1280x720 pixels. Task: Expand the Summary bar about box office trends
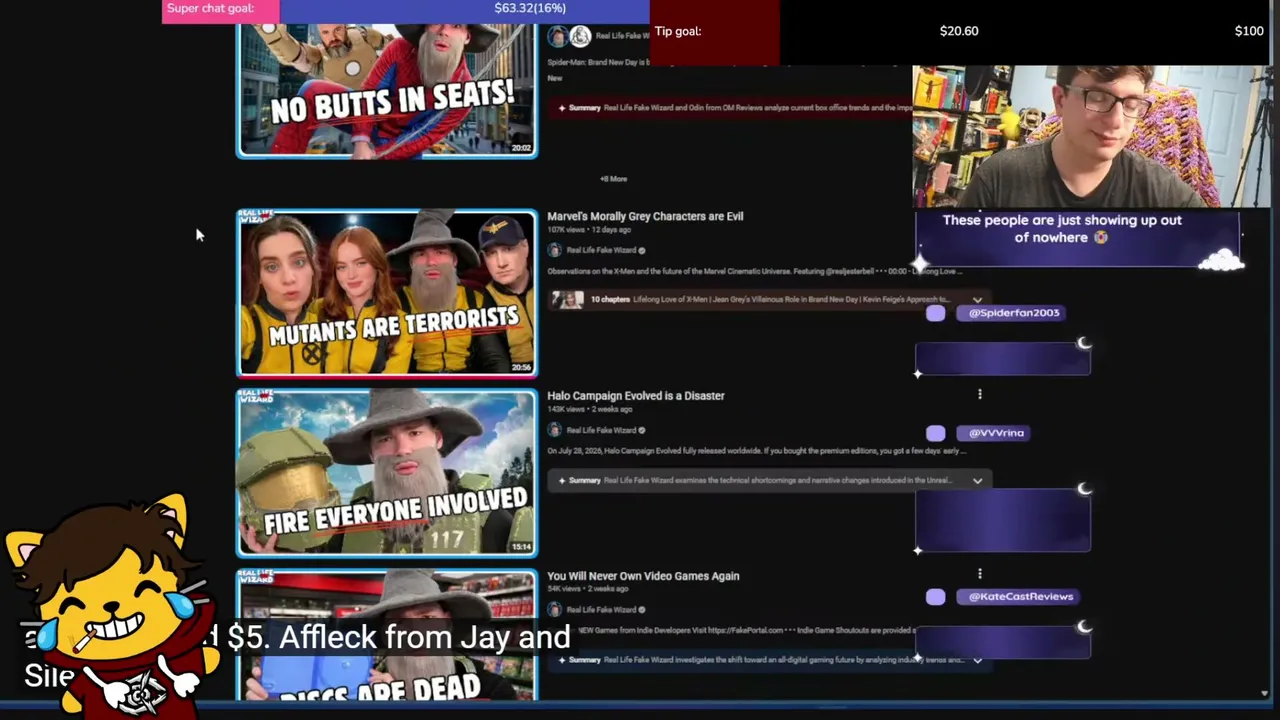(x=730, y=108)
